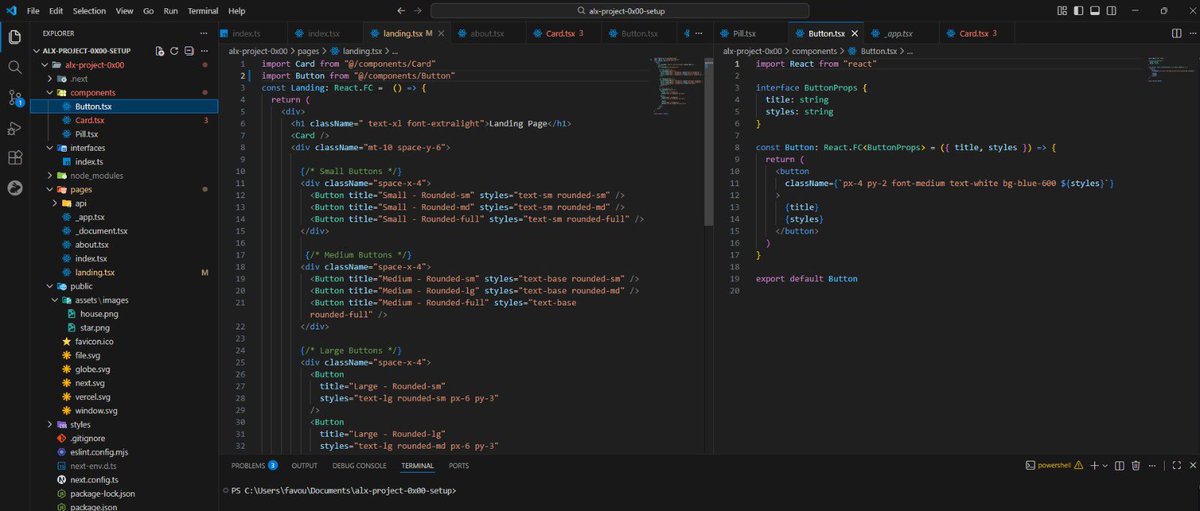Open the Selection menu
Image resolution: width=1200 pixels, height=511 pixels.
click(89, 10)
